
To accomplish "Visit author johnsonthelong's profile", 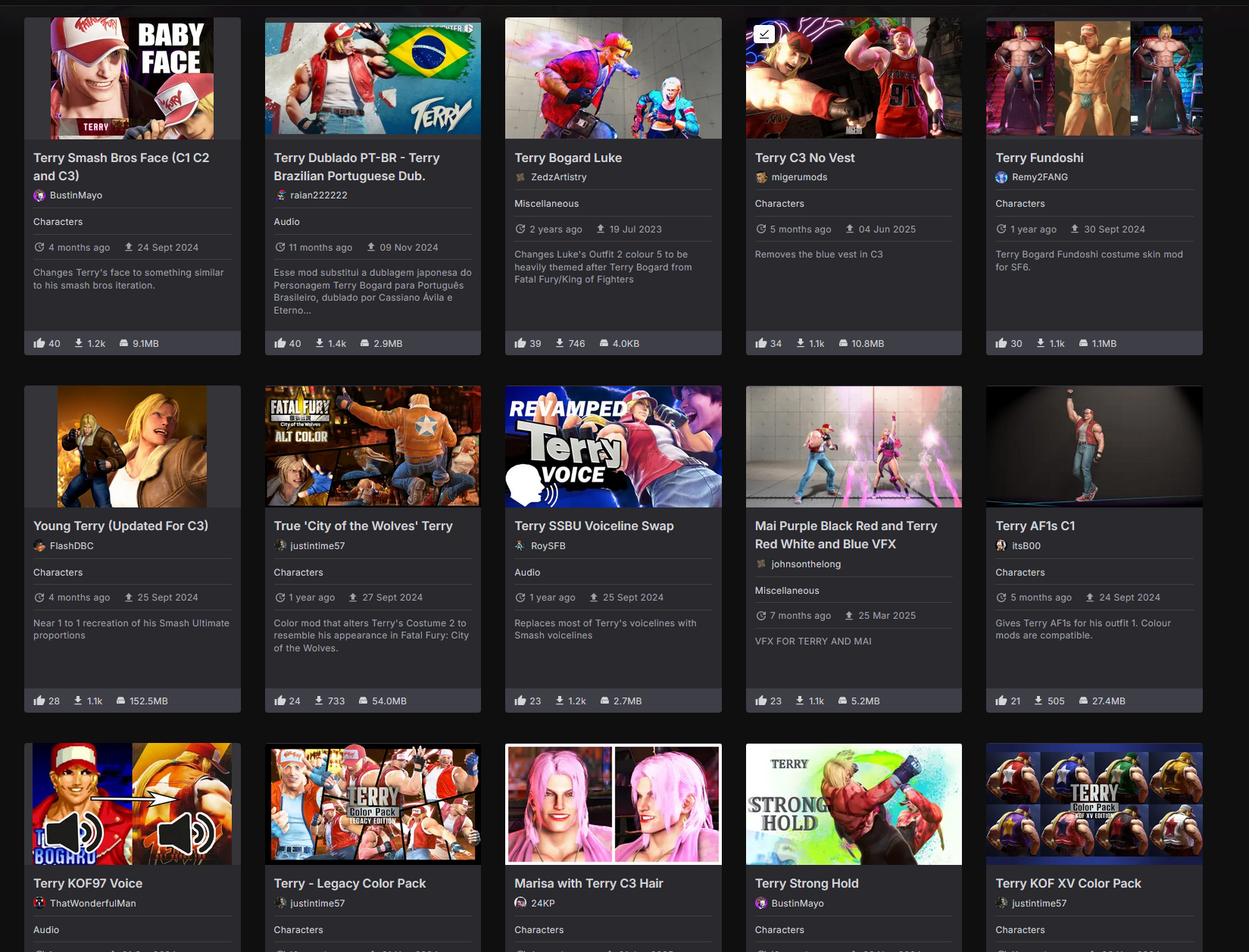I will (806, 564).
